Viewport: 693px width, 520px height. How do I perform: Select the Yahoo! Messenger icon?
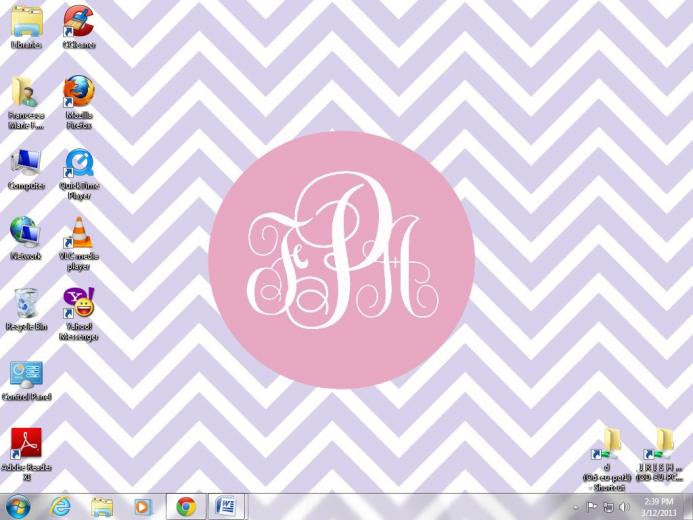78,303
